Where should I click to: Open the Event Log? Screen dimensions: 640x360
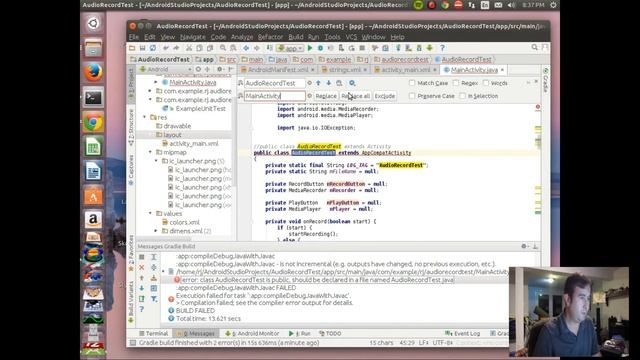[x=462, y=333]
